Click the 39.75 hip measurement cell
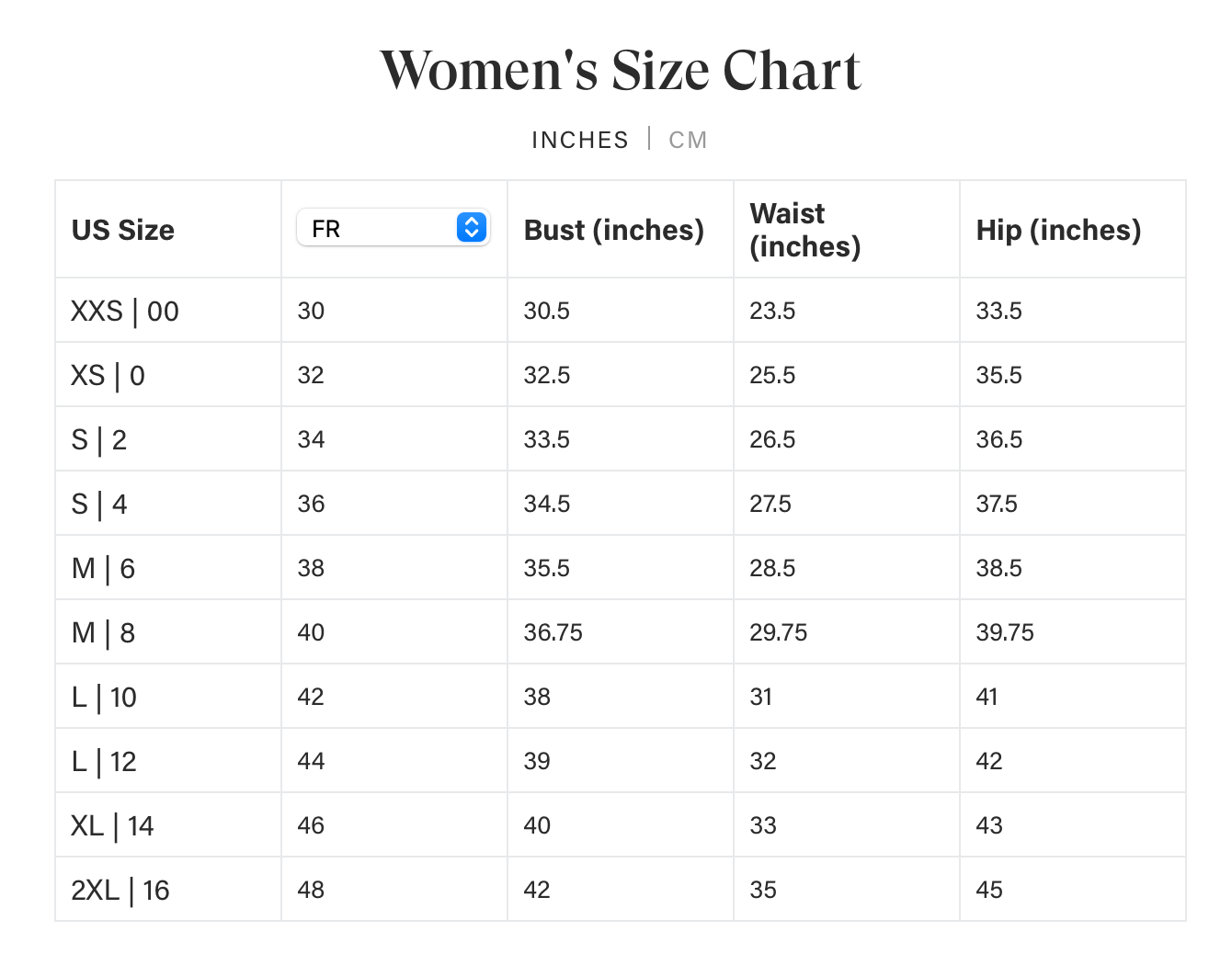1232x954 pixels. [x=1005, y=632]
